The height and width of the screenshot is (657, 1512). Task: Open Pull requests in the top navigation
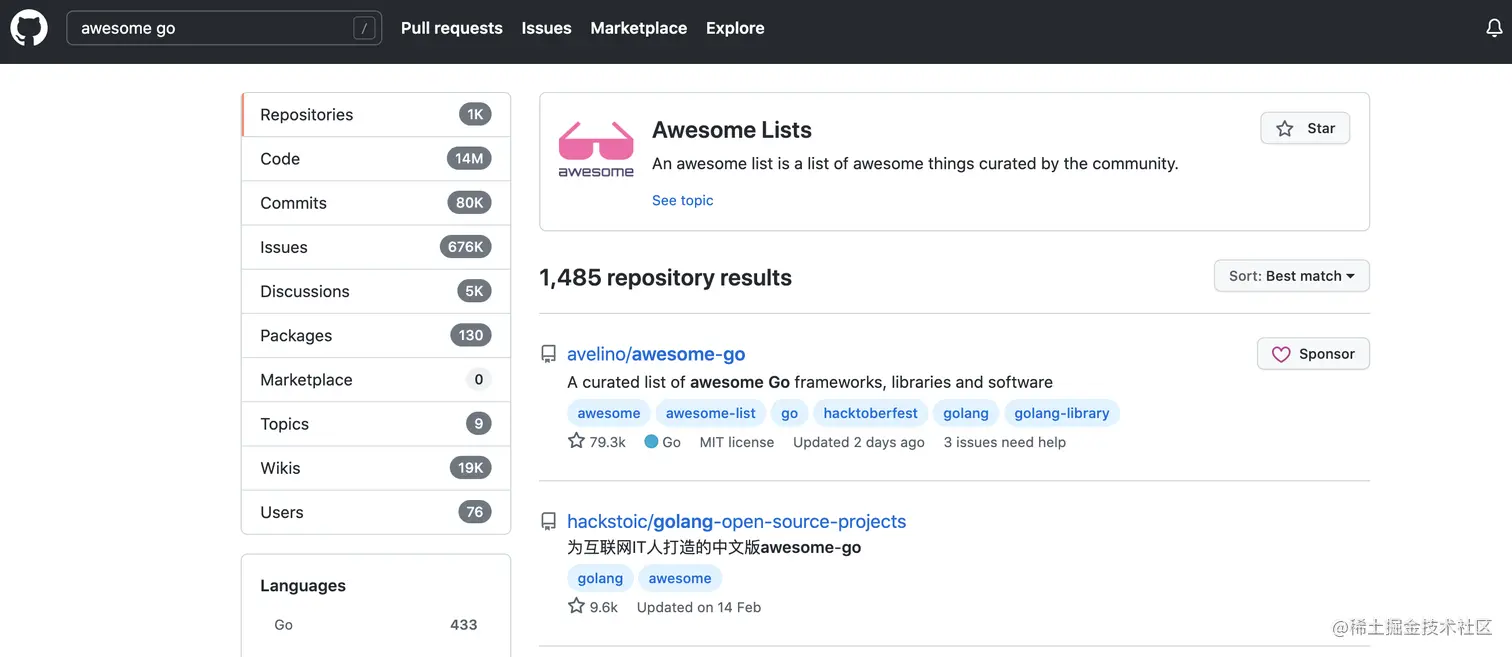point(452,28)
